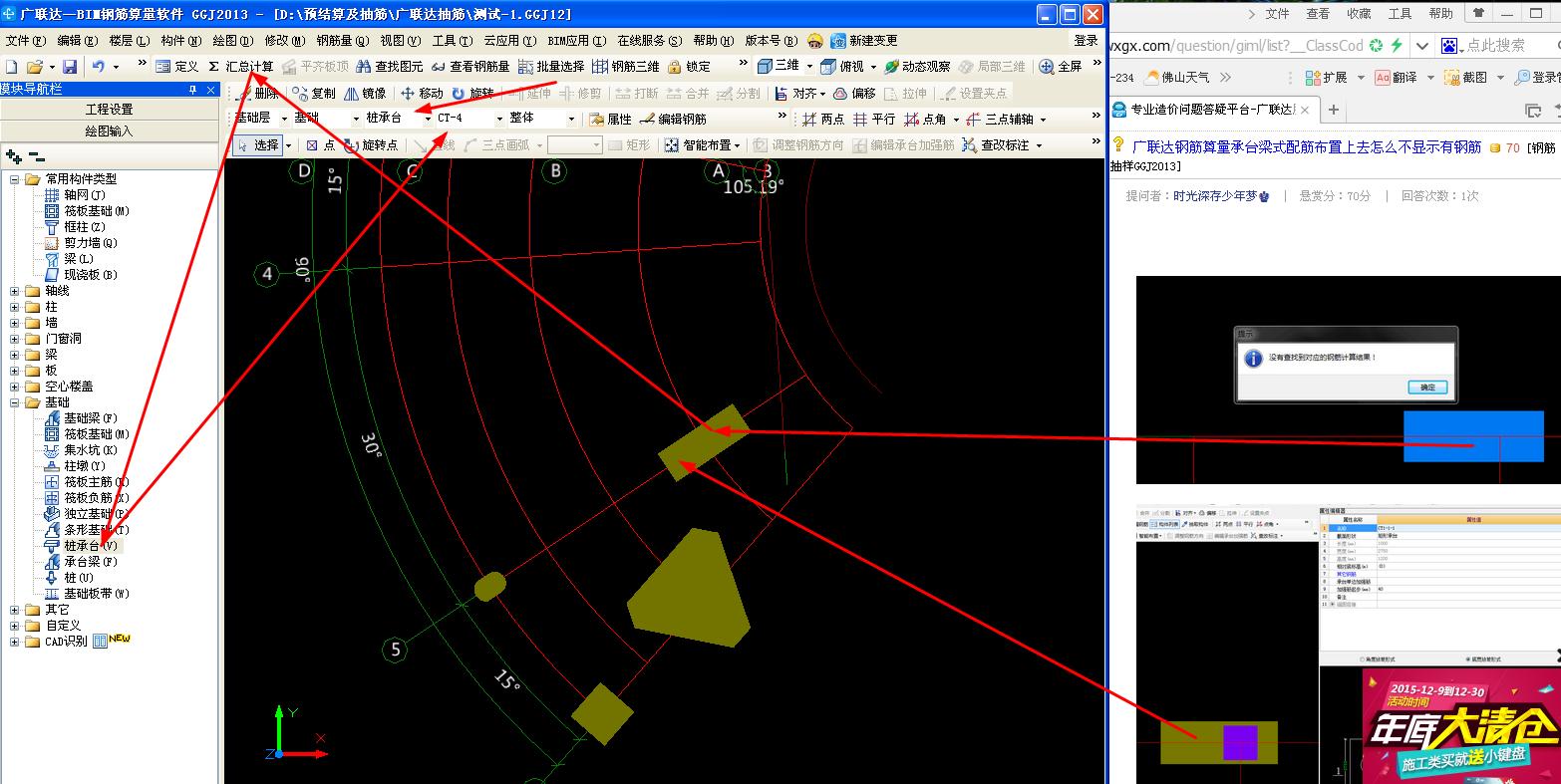Image resolution: width=1561 pixels, height=784 pixels.
Task: Select 集水坑(K) in the tree
Action: click(x=91, y=450)
